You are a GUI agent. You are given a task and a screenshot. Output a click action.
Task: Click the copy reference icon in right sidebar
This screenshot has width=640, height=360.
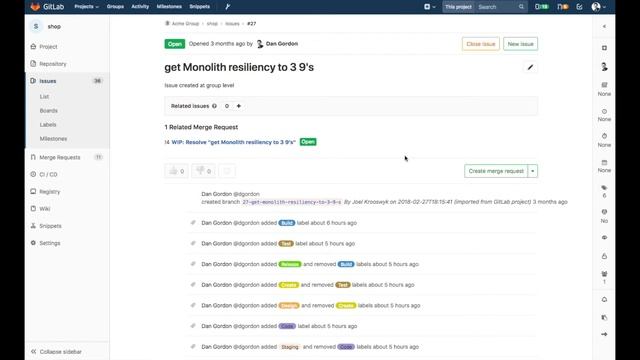point(604,318)
